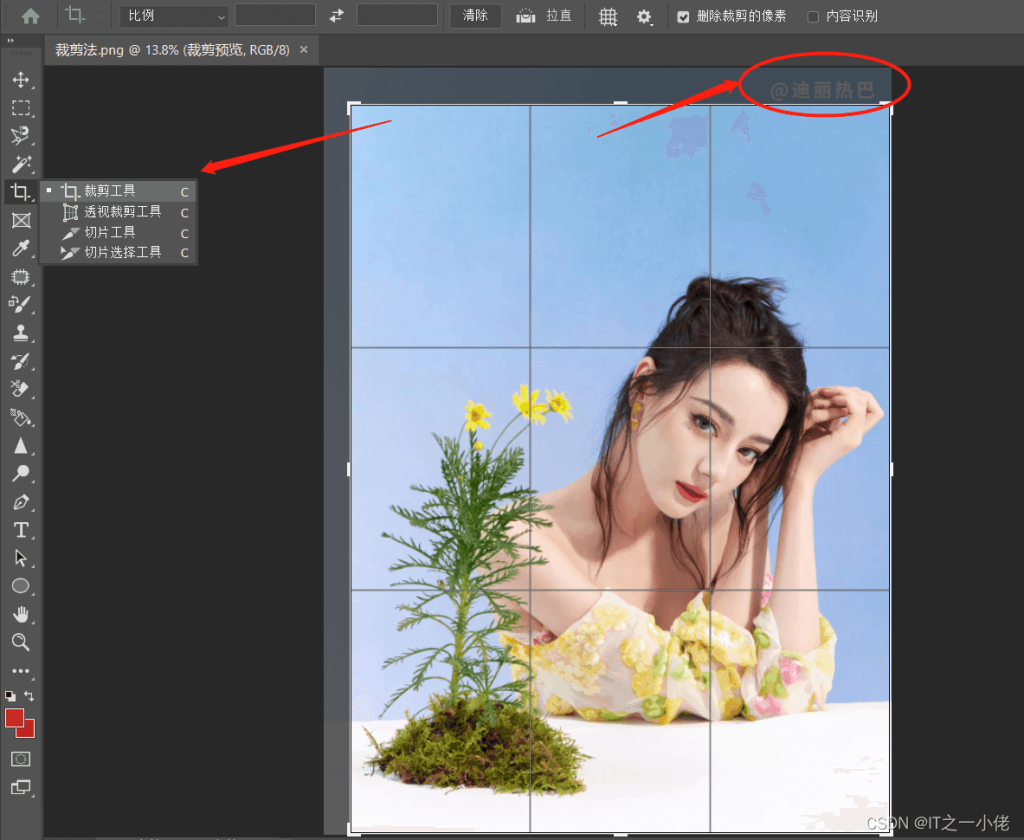This screenshot has width=1024, height=840.
Task: Select the Eyedropper tool
Action: [20, 248]
